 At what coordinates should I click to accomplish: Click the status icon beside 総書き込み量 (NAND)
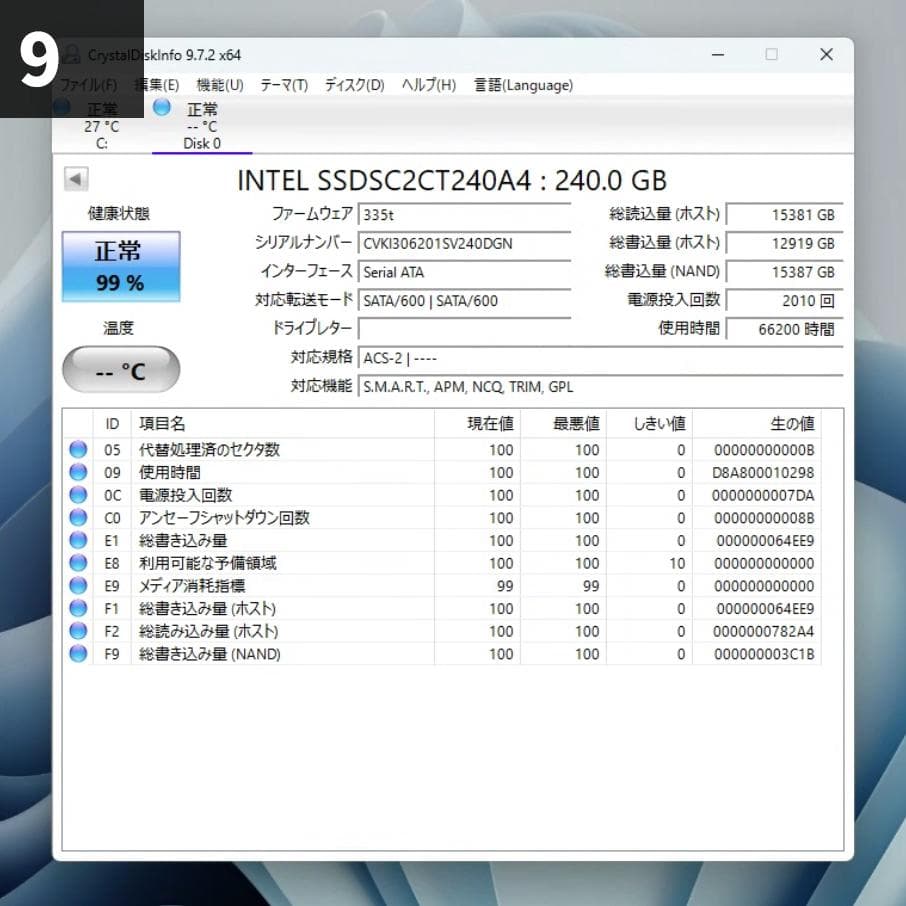pyautogui.click(x=77, y=653)
